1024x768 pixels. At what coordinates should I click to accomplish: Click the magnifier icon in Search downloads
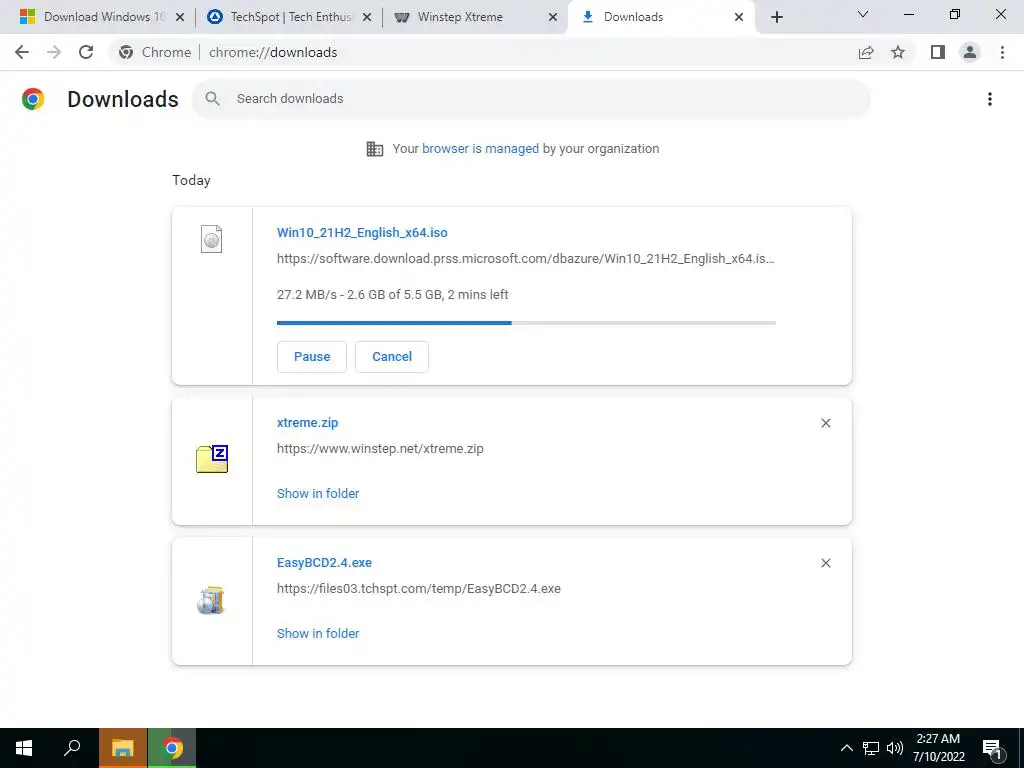[212, 99]
